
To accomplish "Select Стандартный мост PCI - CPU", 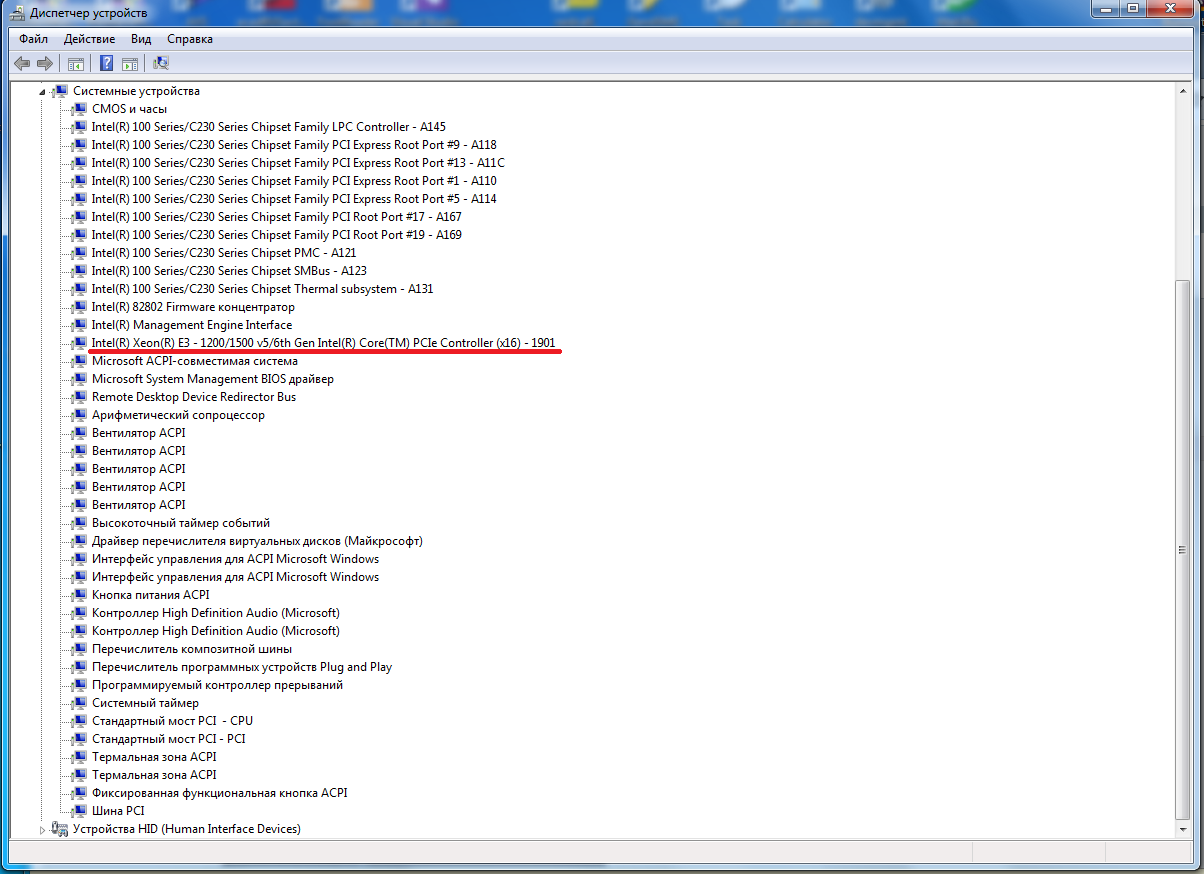I will pyautogui.click(x=172, y=721).
